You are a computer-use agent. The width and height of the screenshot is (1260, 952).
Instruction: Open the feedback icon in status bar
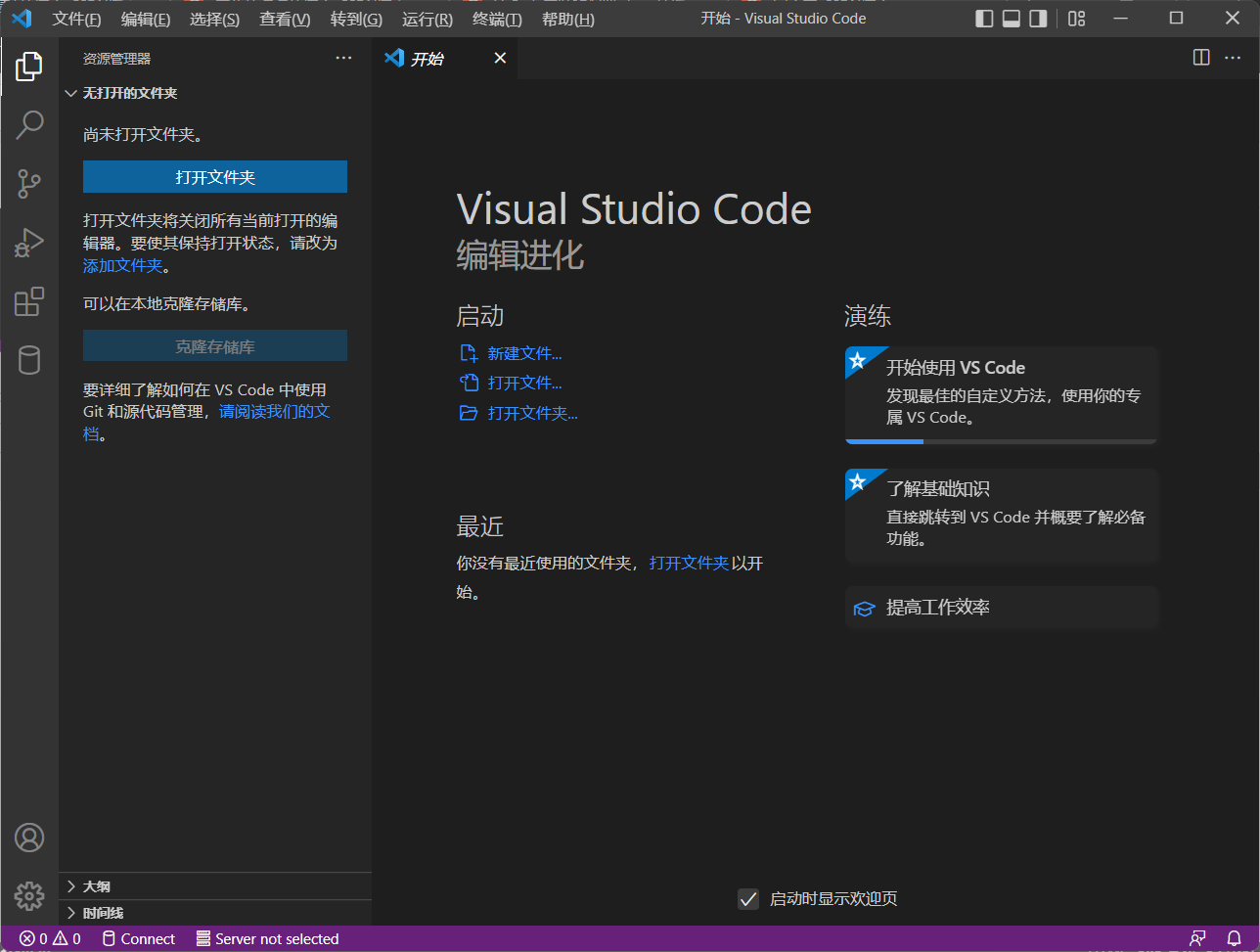click(1197, 938)
